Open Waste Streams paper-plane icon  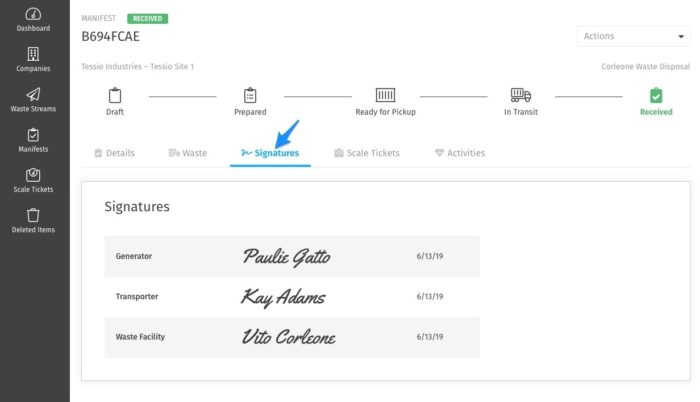pyautogui.click(x=33, y=94)
